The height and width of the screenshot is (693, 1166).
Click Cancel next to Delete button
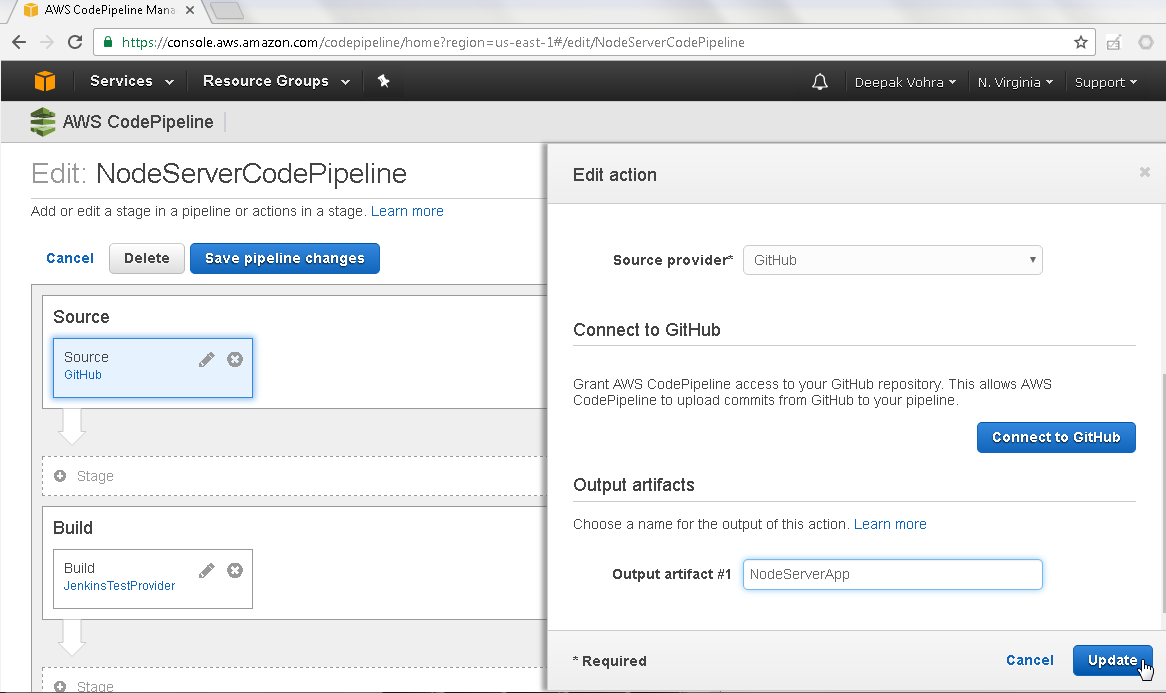click(70, 258)
